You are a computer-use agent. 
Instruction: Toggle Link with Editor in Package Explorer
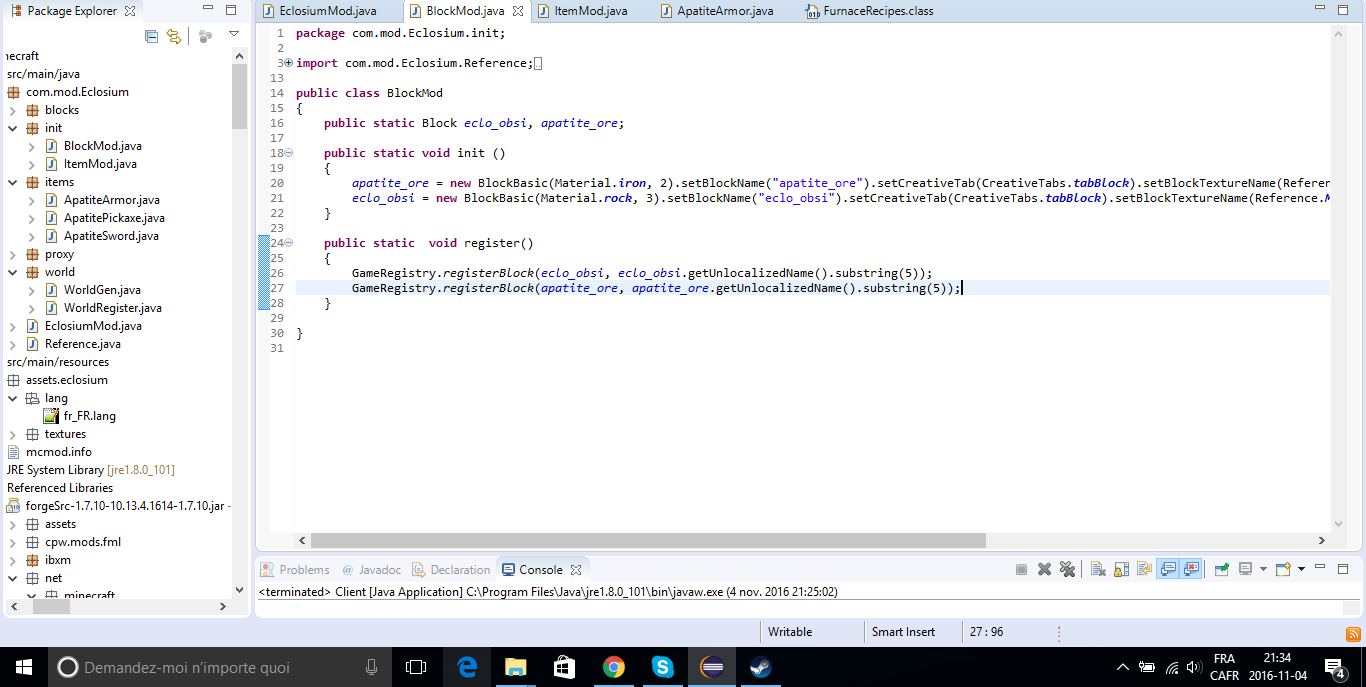pyautogui.click(x=174, y=37)
